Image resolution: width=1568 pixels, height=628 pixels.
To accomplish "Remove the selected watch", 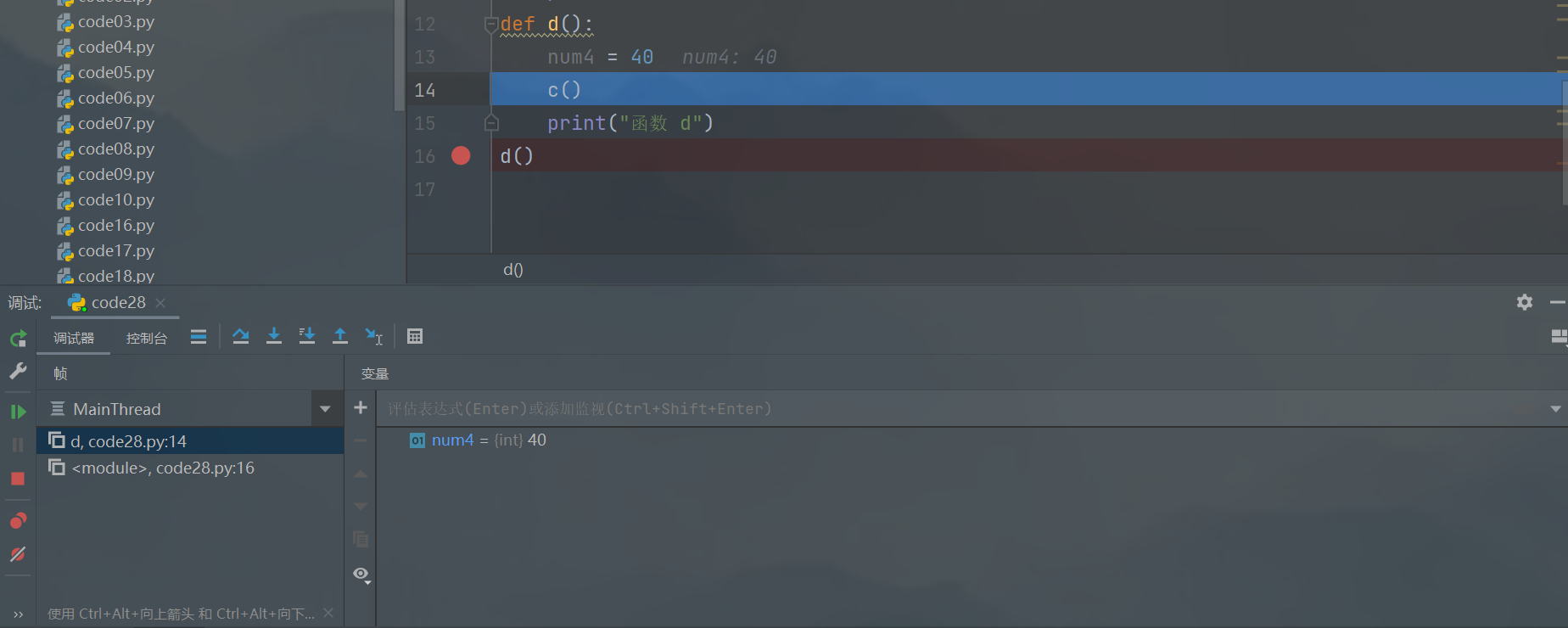I will point(361,440).
